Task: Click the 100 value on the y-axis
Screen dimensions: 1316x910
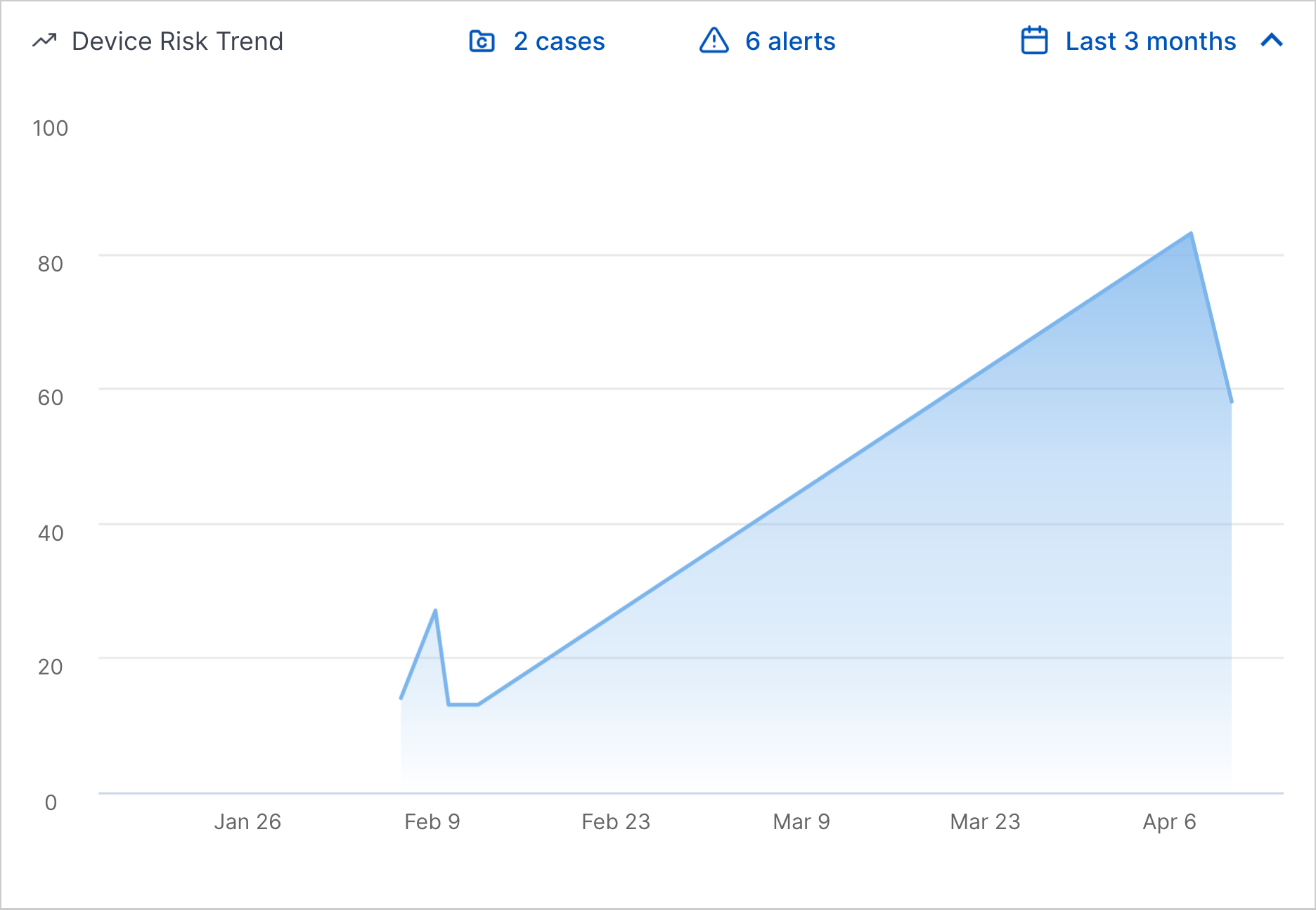Action: pyautogui.click(x=51, y=128)
